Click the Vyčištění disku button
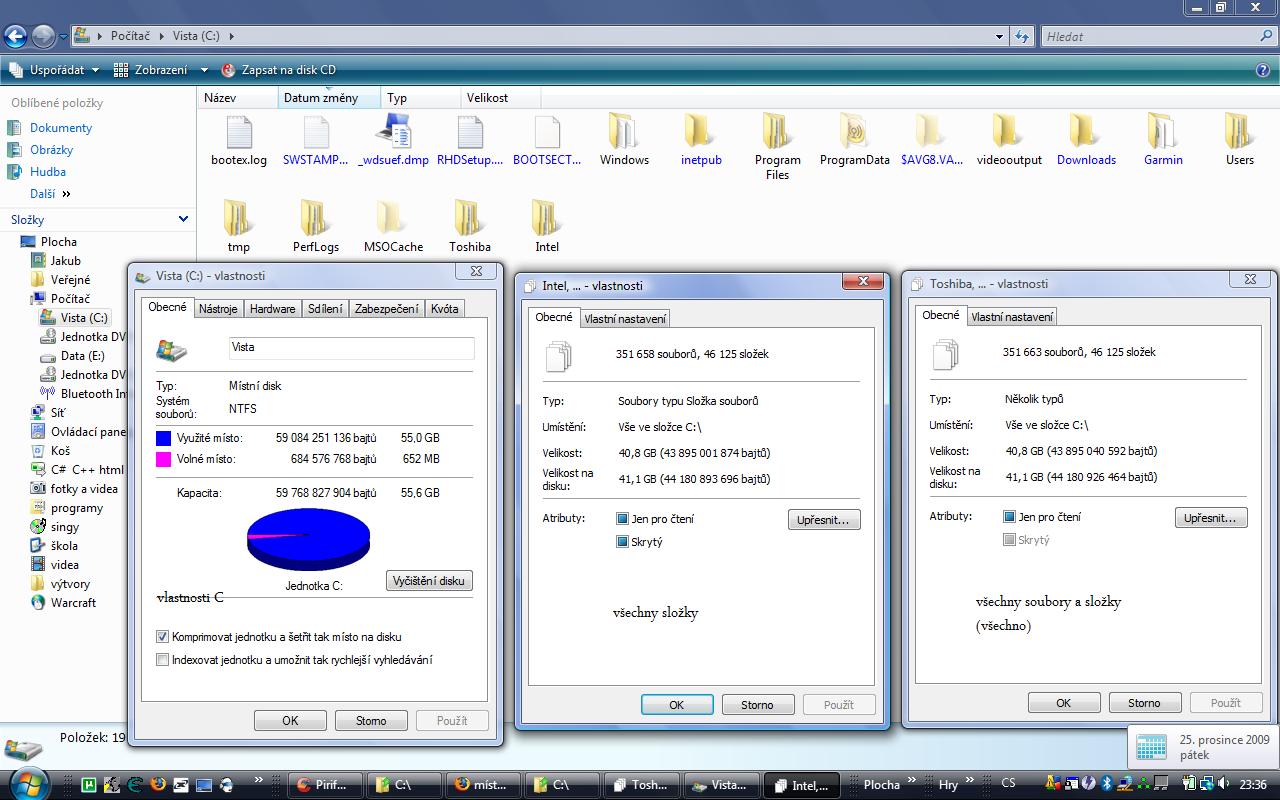 [x=429, y=581]
